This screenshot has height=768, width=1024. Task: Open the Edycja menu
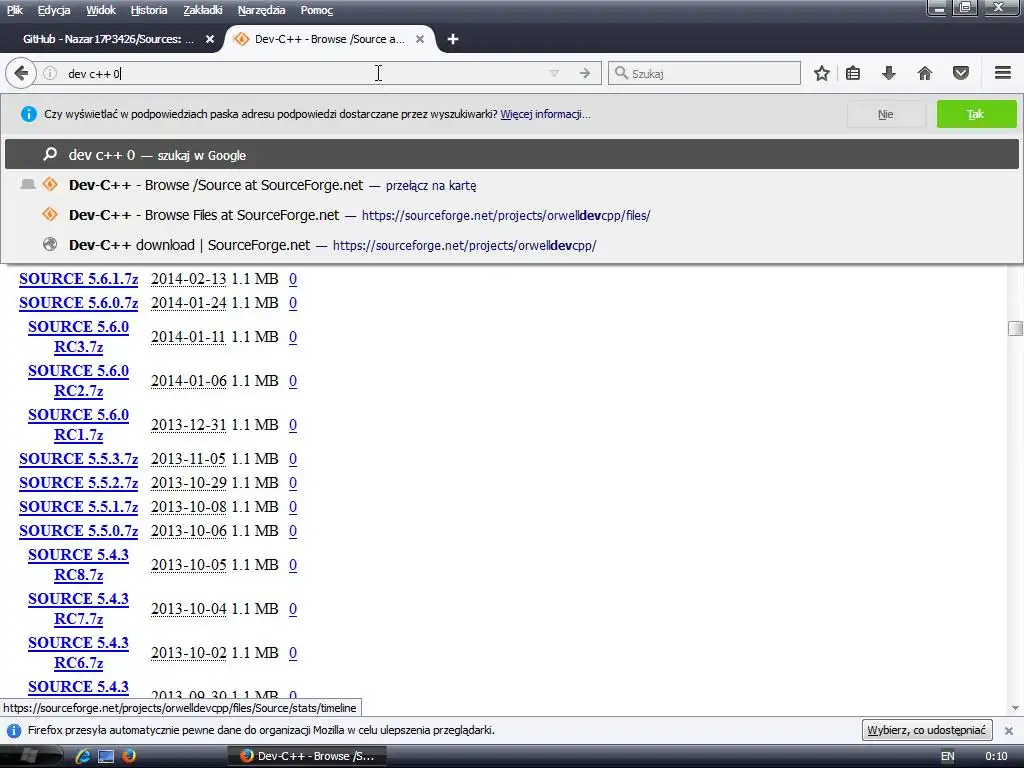pos(54,10)
